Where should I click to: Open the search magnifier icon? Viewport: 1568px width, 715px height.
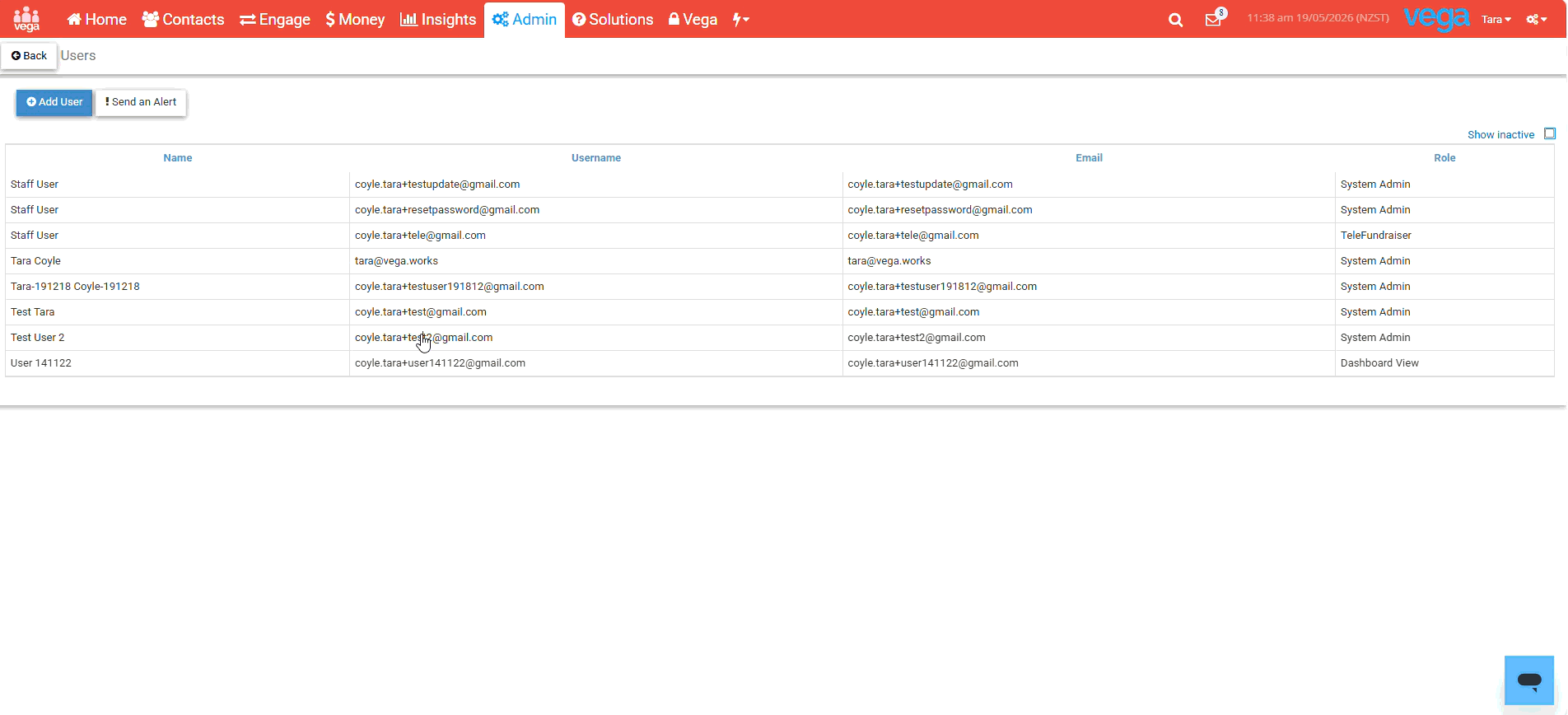pos(1175,20)
